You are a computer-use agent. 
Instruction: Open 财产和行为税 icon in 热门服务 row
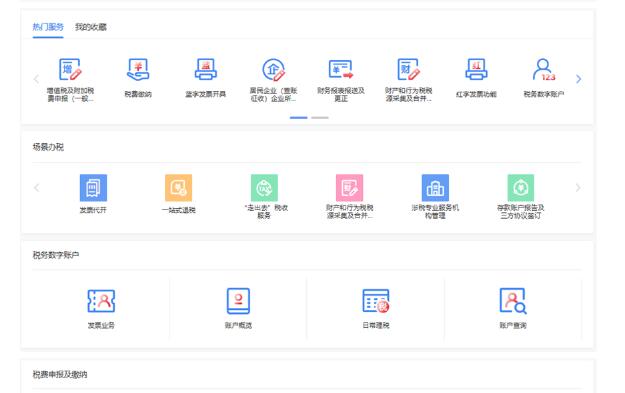coord(409,69)
